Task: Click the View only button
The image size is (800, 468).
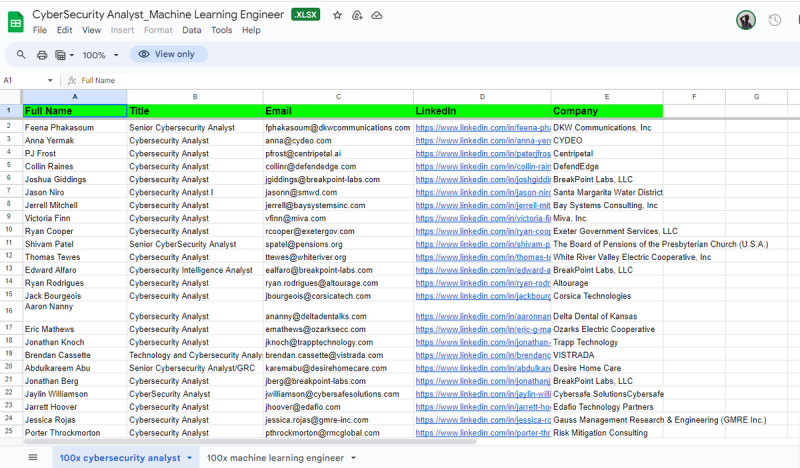Action: (x=168, y=54)
